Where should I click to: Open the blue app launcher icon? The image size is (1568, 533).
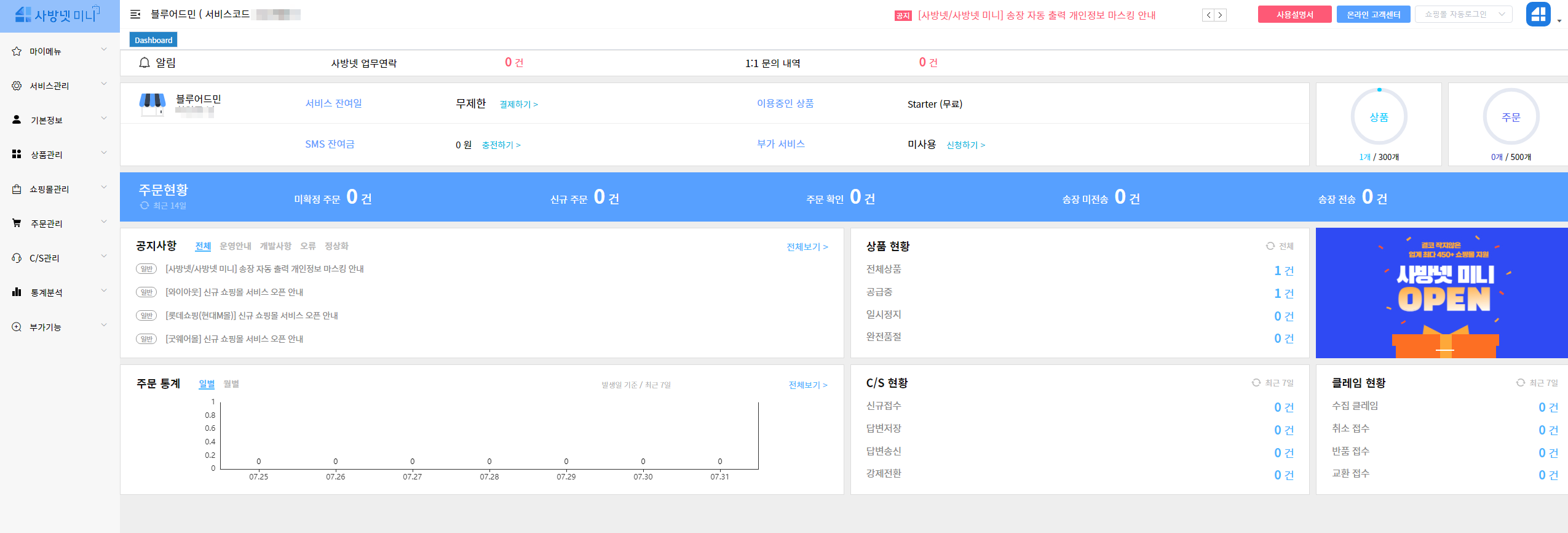(x=1538, y=14)
